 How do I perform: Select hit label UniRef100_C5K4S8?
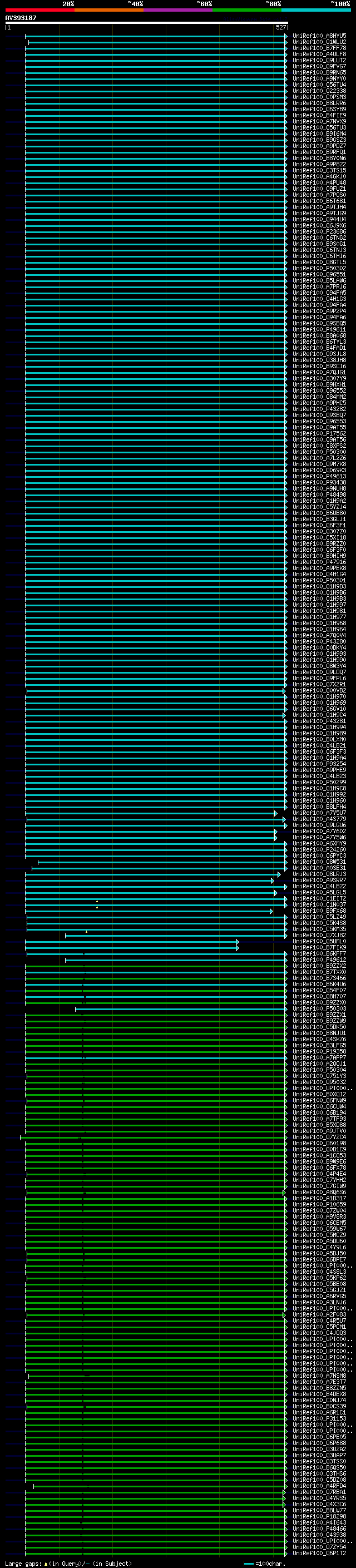tap(319, 923)
